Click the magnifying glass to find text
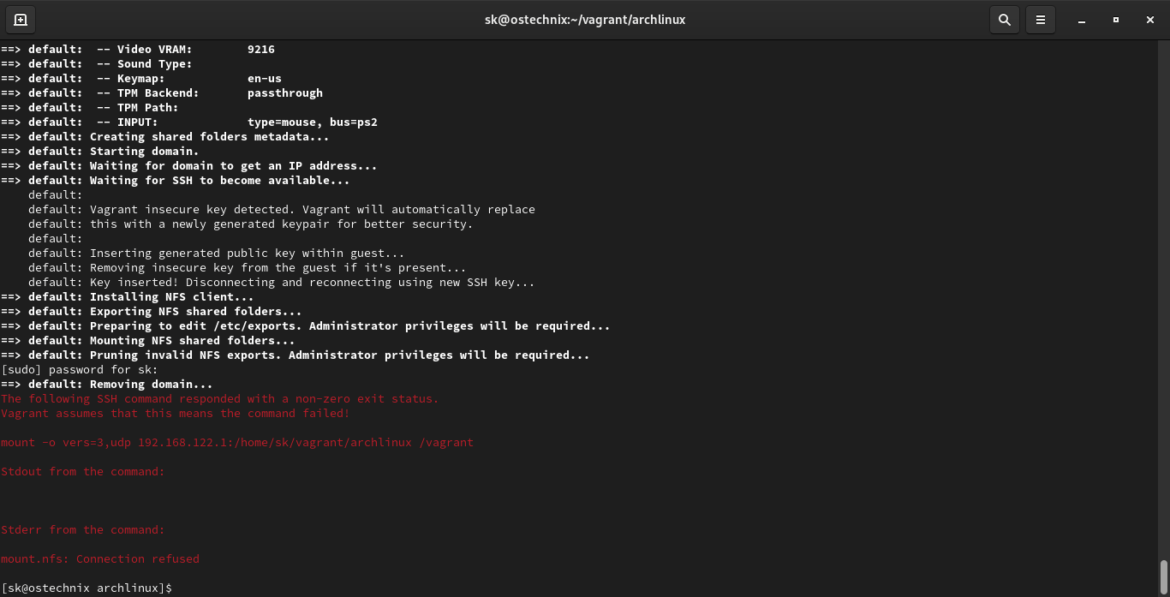1170x597 pixels. pyautogui.click(x=1004, y=19)
